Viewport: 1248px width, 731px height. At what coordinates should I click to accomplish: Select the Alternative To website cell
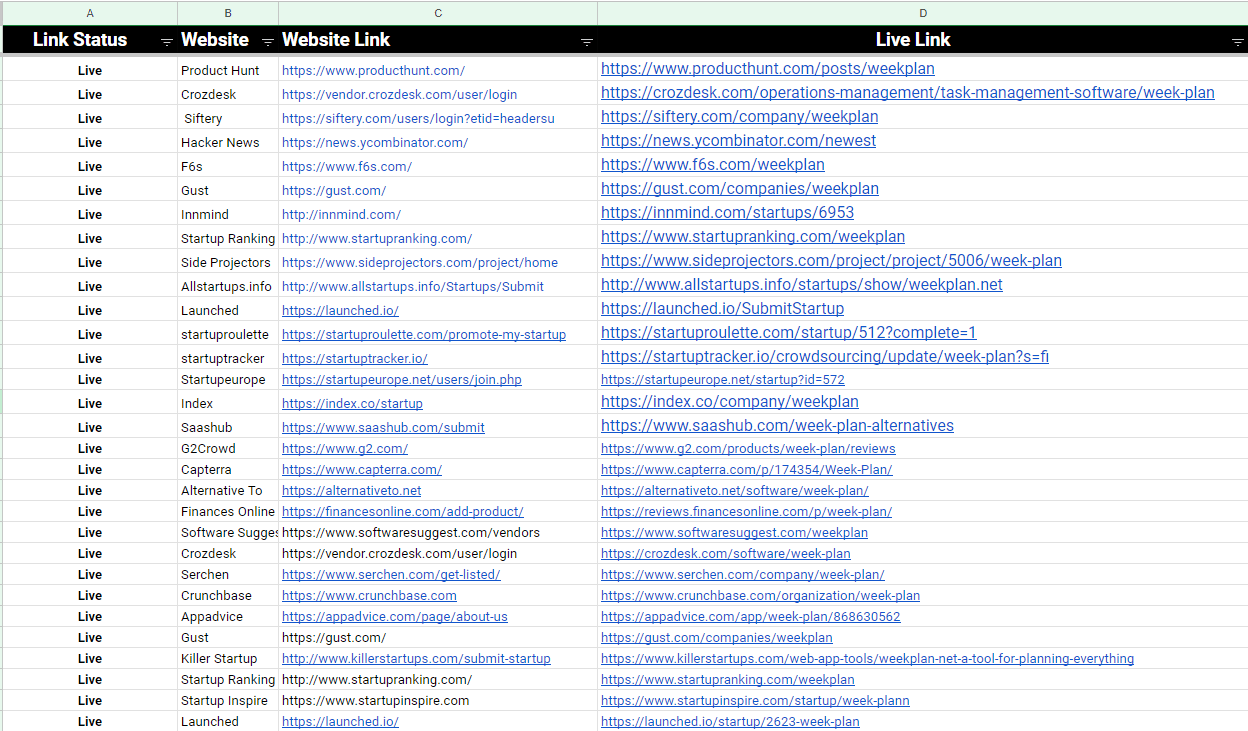pyautogui.click(x=228, y=491)
